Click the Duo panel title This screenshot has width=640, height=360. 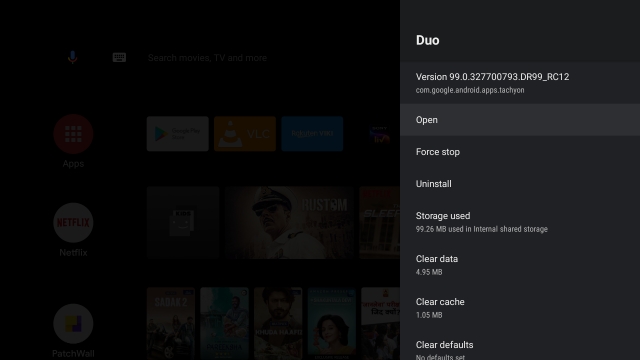(x=427, y=40)
